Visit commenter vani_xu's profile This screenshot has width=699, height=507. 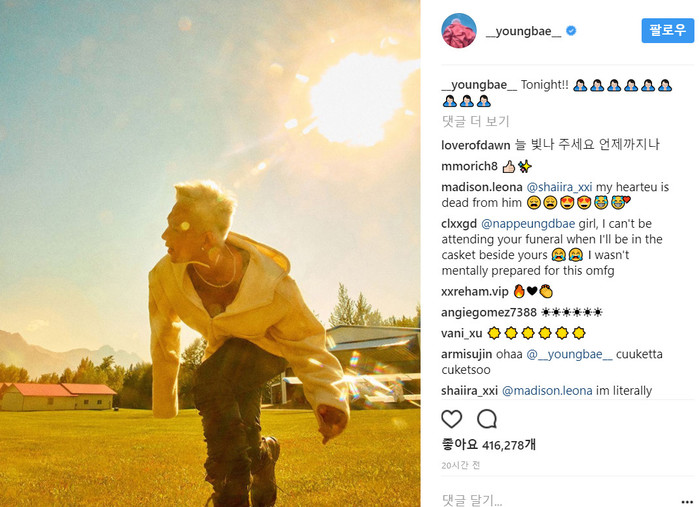point(461,333)
